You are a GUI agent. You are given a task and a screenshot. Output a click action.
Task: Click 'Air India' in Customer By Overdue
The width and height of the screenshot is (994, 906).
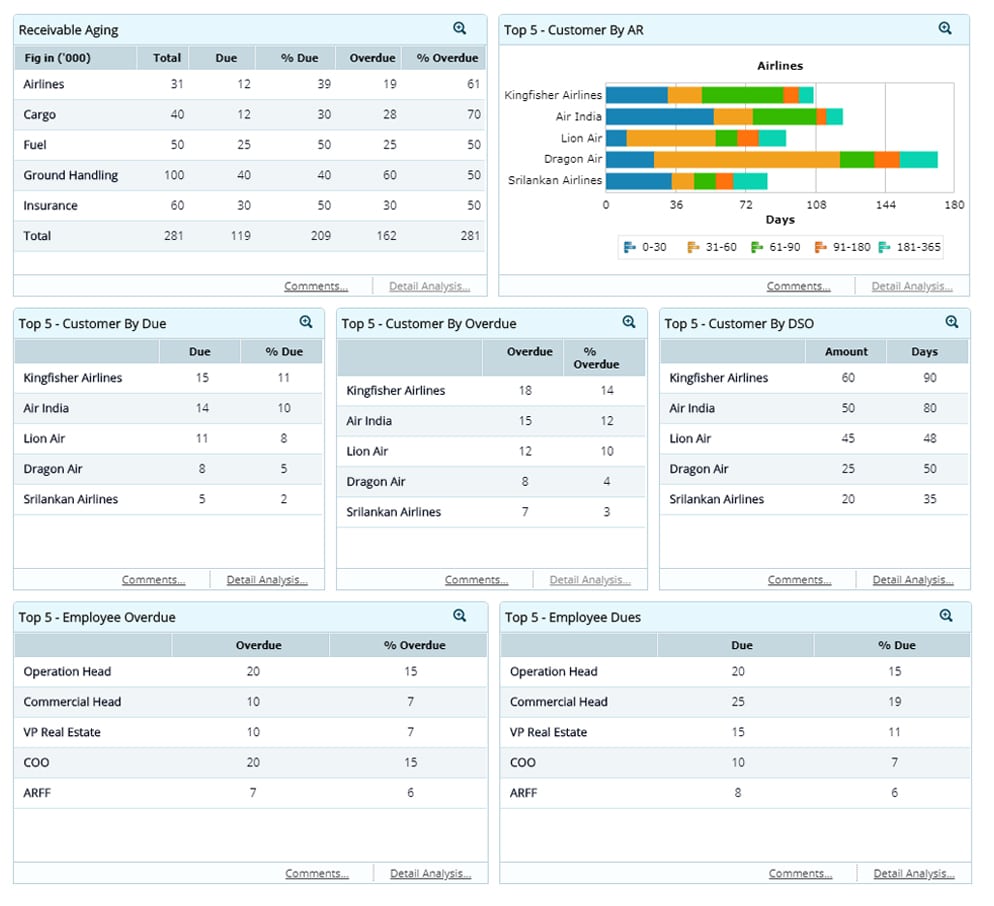pos(368,421)
